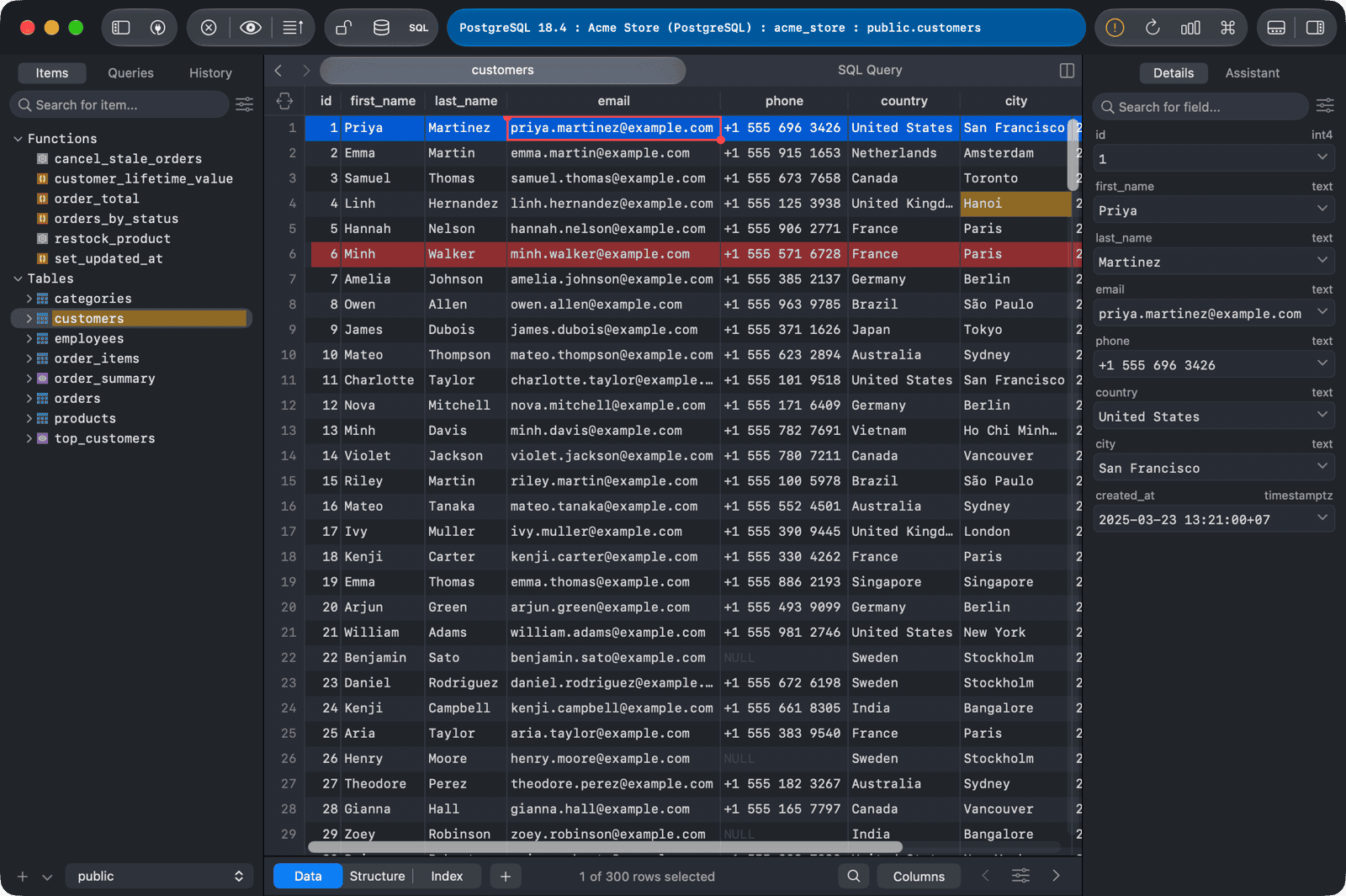
Task: Collapse the Functions tree section
Action: tap(18, 139)
